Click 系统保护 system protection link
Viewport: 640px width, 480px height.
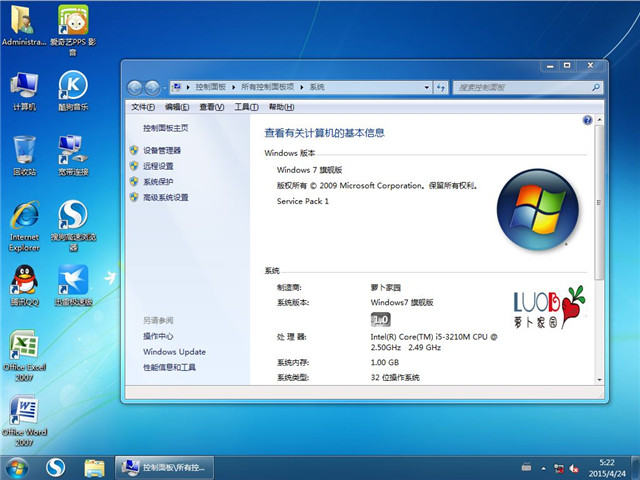(x=158, y=182)
